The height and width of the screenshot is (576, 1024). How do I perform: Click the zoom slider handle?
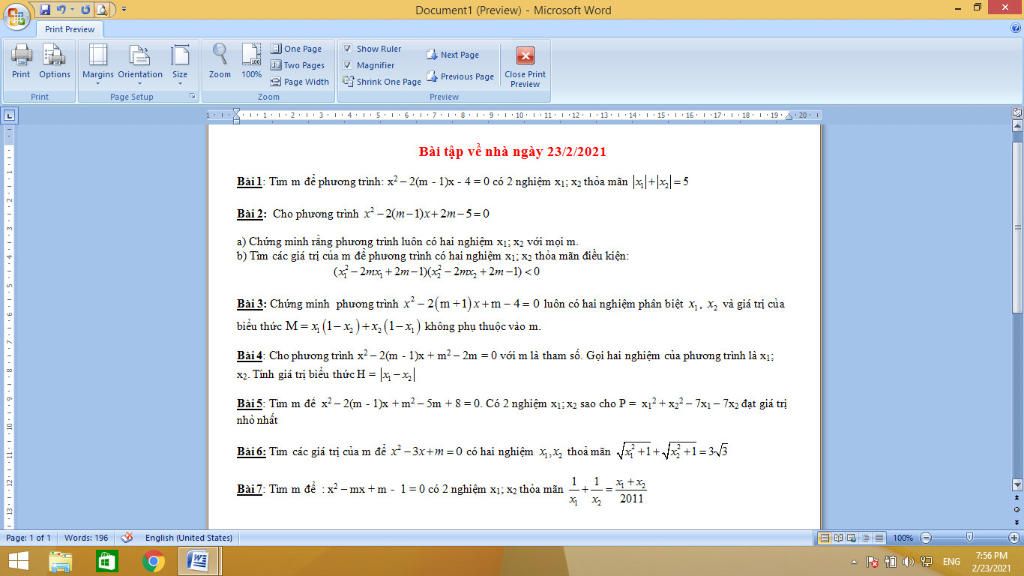pyautogui.click(x=970, y=537)
